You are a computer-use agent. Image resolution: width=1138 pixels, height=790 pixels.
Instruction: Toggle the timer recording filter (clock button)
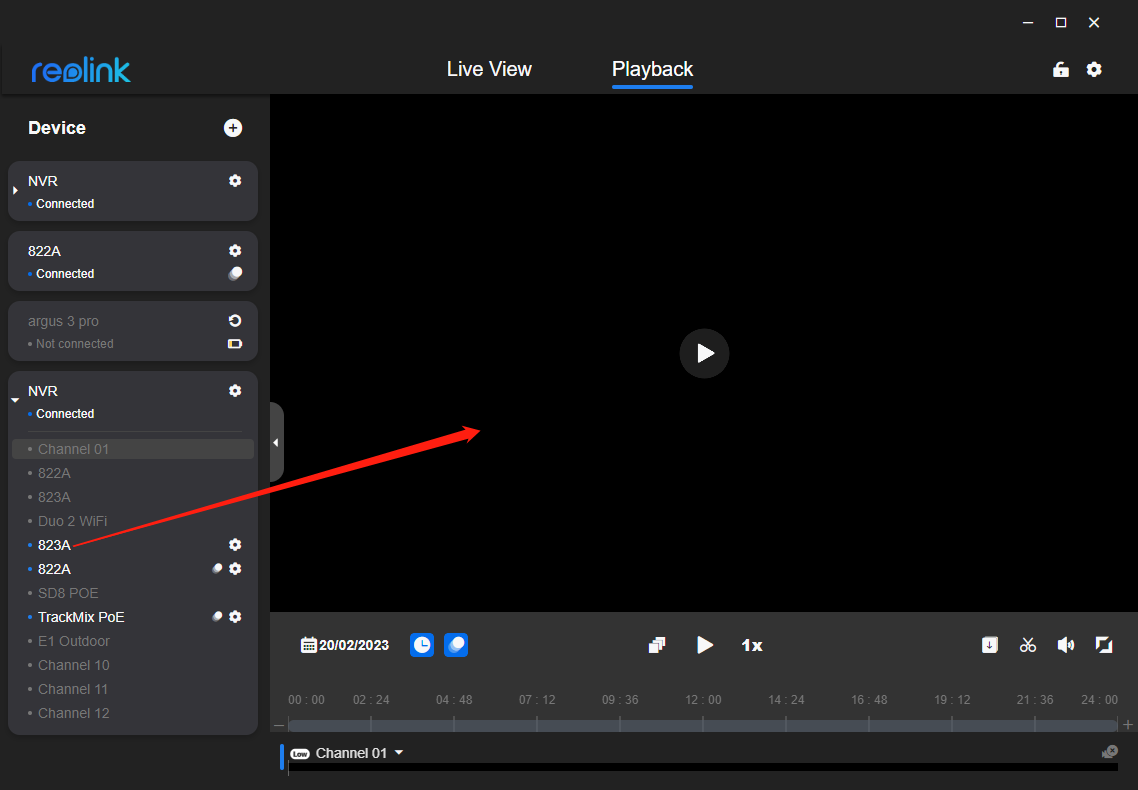pyautogui.click(x=422, y=645)
